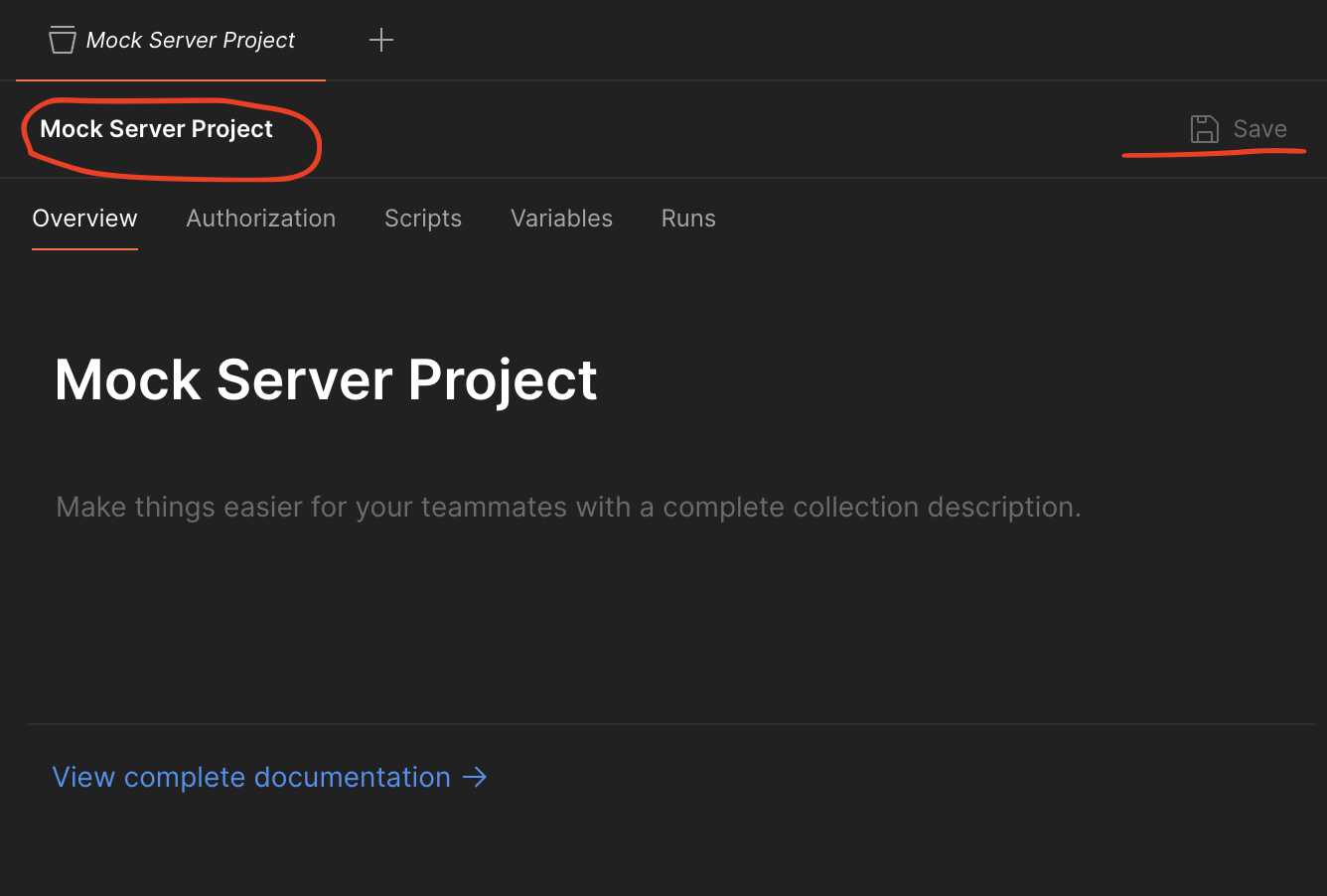Open the Scripts tab
This screenshot has width=1327, height=896.
423,219
